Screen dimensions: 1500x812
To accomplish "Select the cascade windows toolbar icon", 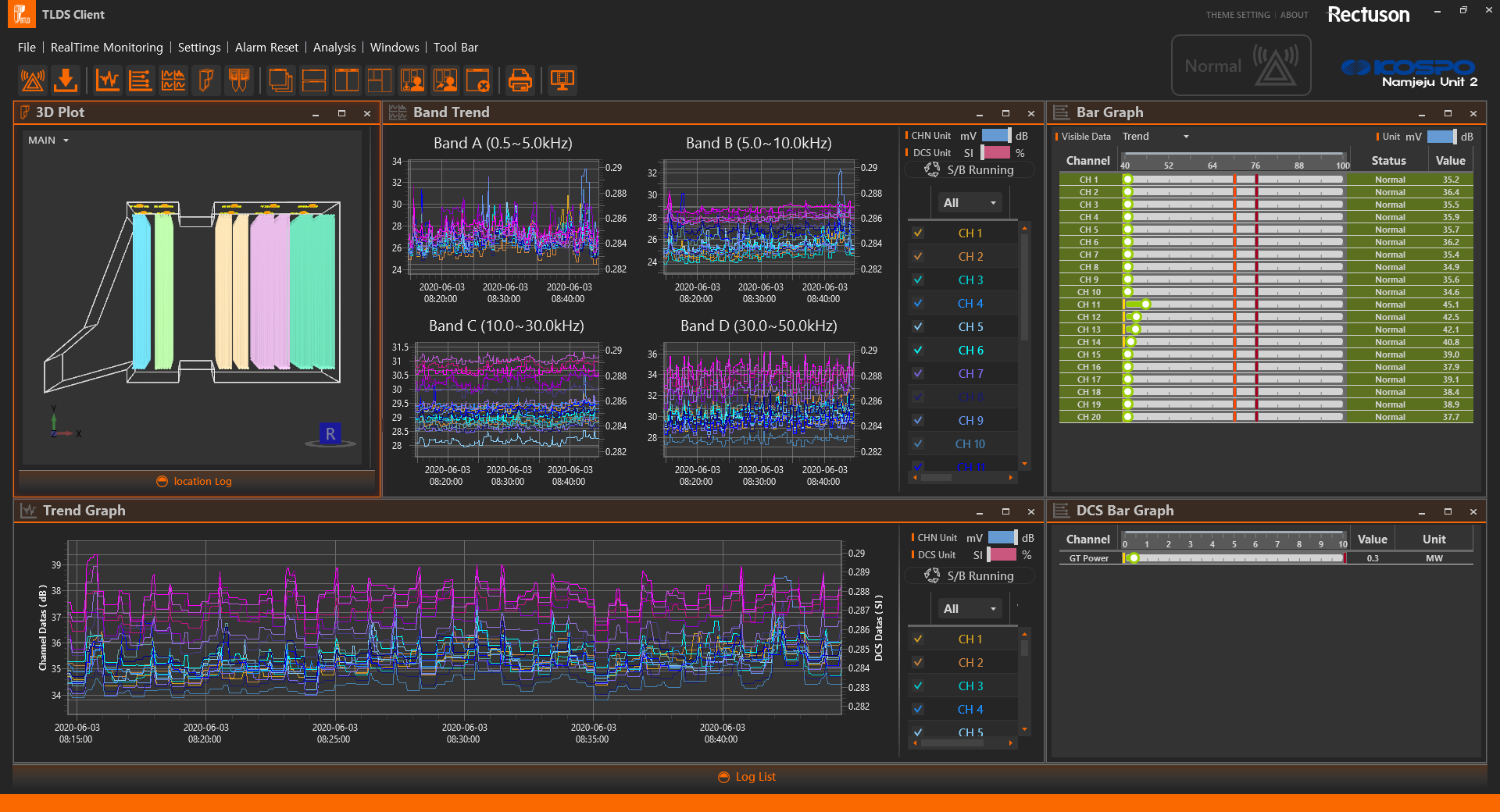I will [281, 80].
